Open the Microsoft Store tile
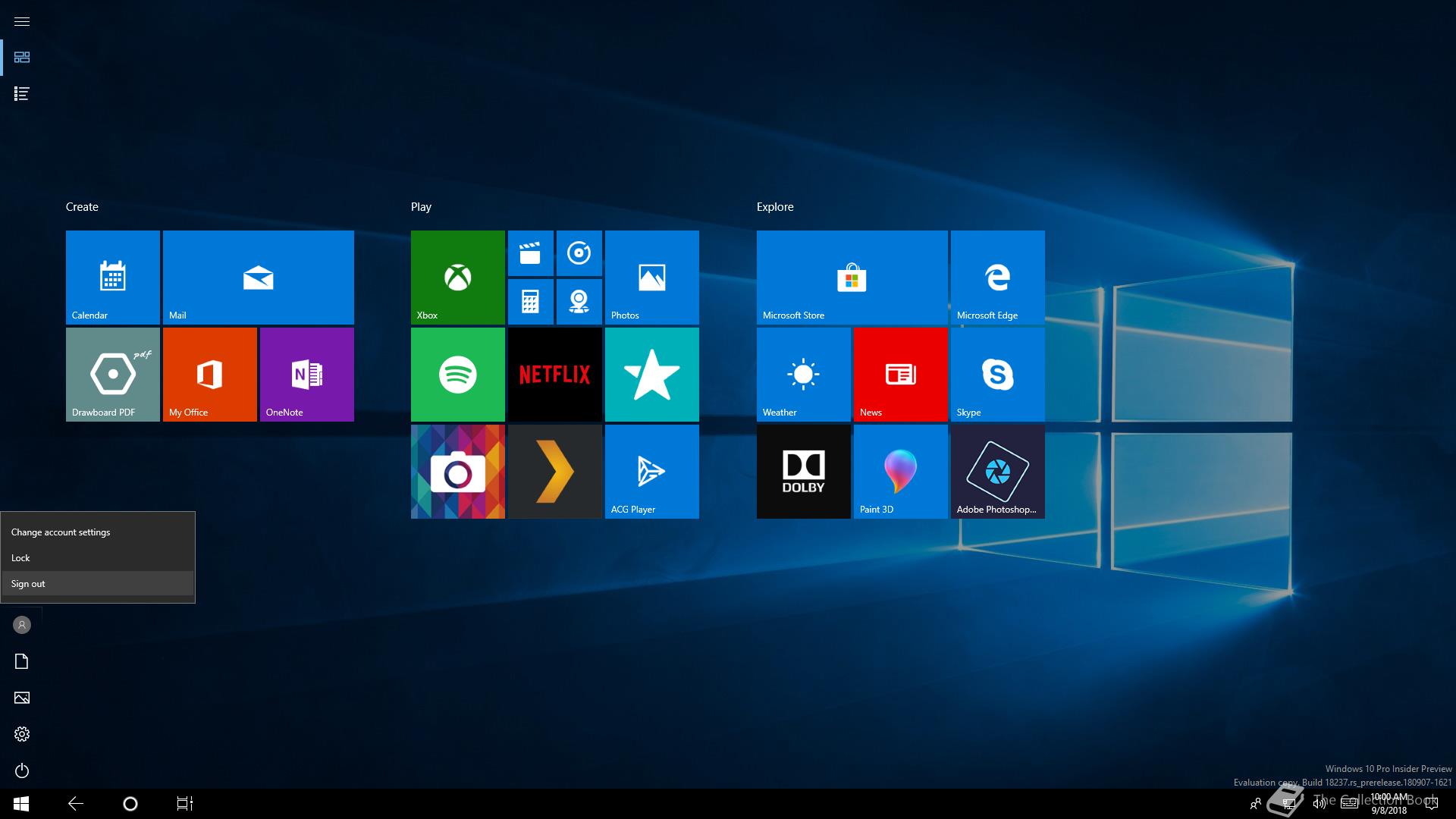The height and width of the screenshot is (819, 1456). pos(852,278)
